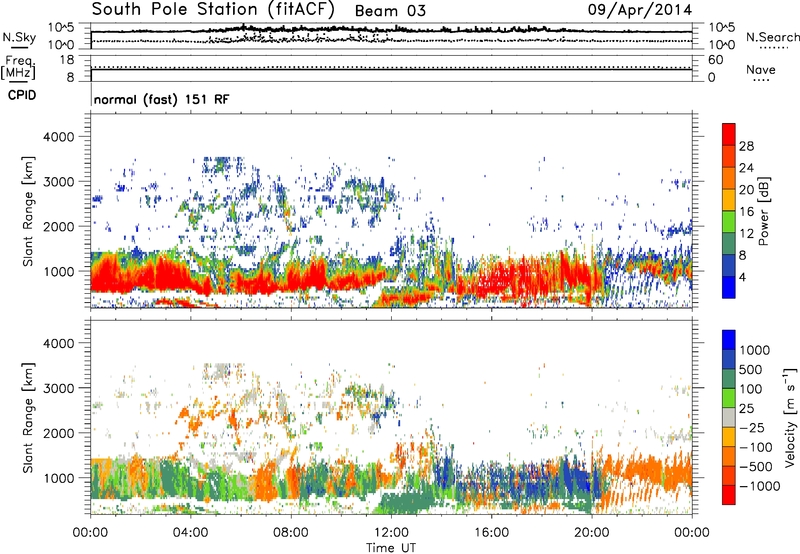Click the 'Time UT' axis title
The width and height of the screenshot is (800, 554).
click(x=391, y=548)
